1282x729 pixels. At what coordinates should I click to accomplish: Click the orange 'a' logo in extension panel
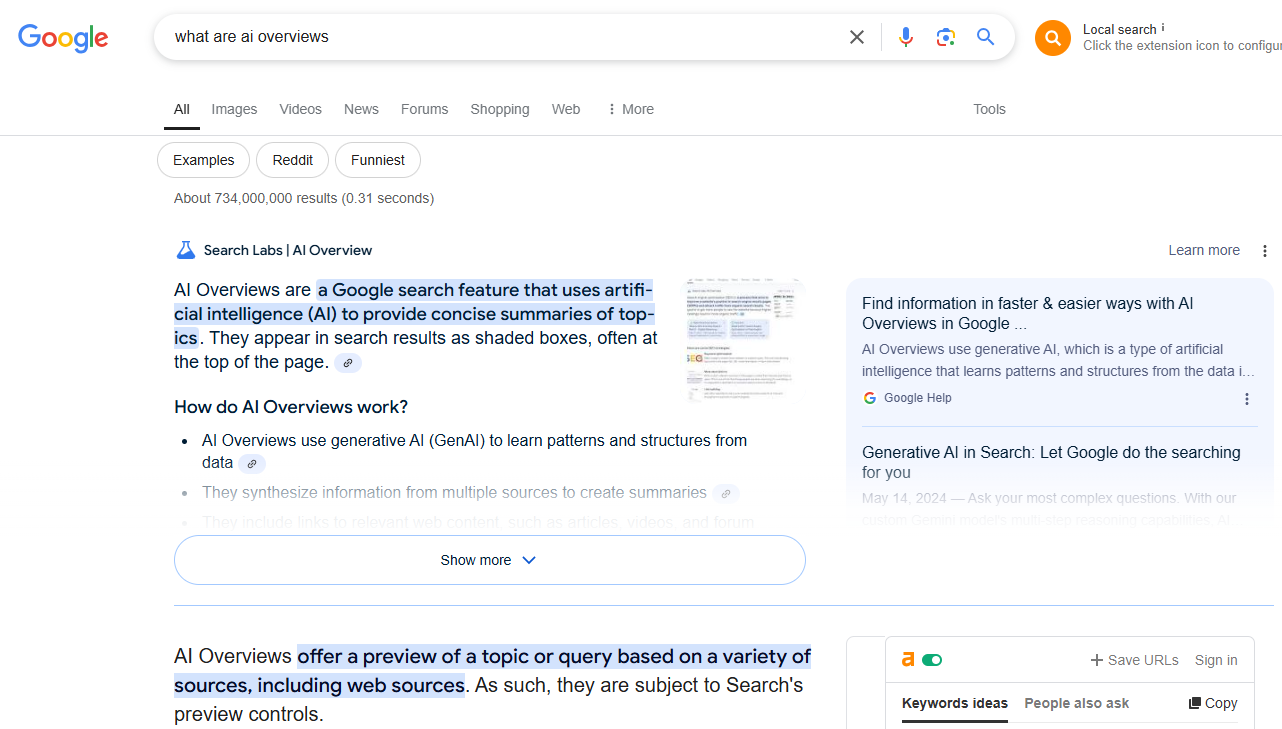point(908,659)
